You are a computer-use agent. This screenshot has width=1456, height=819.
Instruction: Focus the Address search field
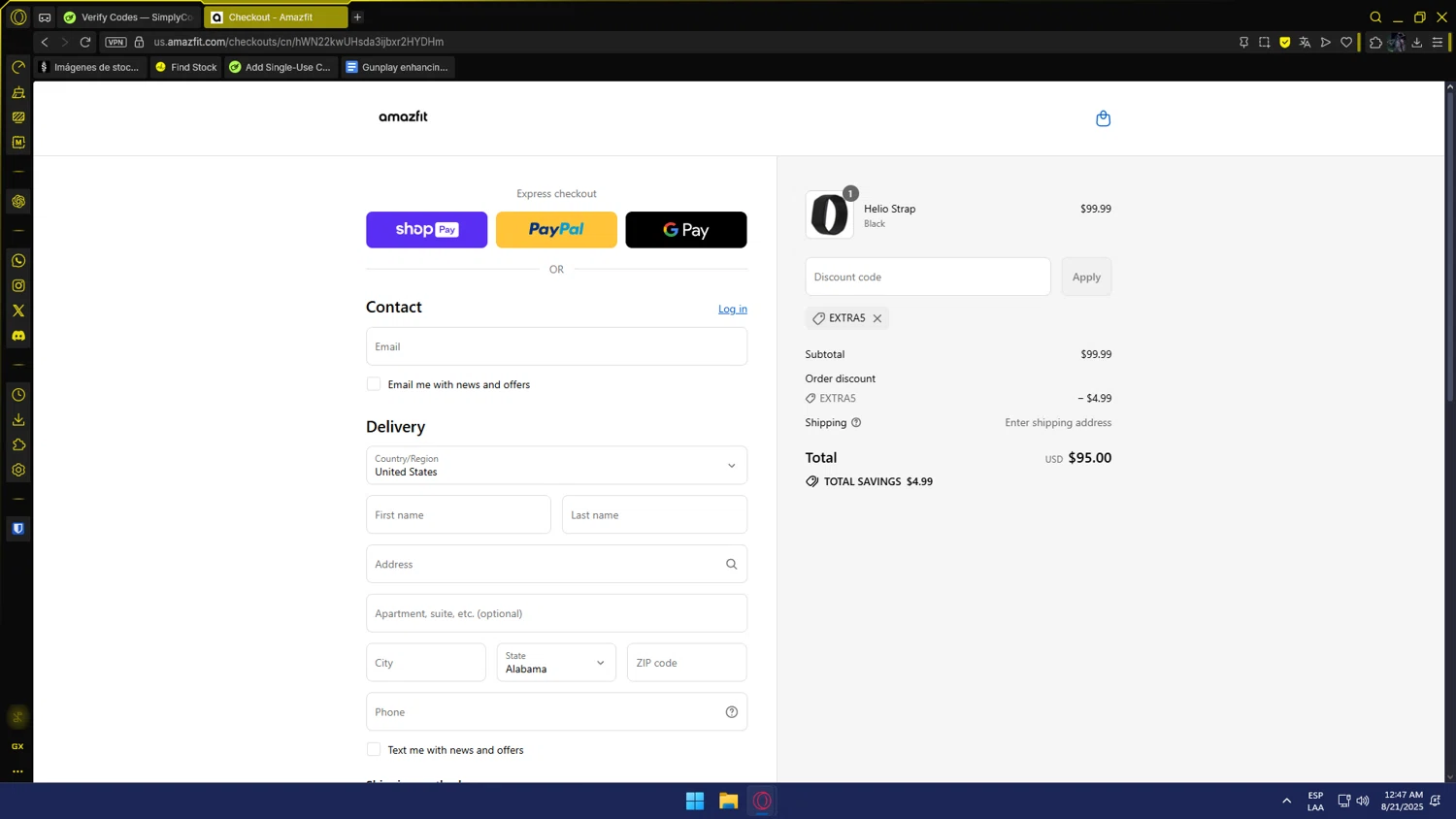click(x=556, y=564)
